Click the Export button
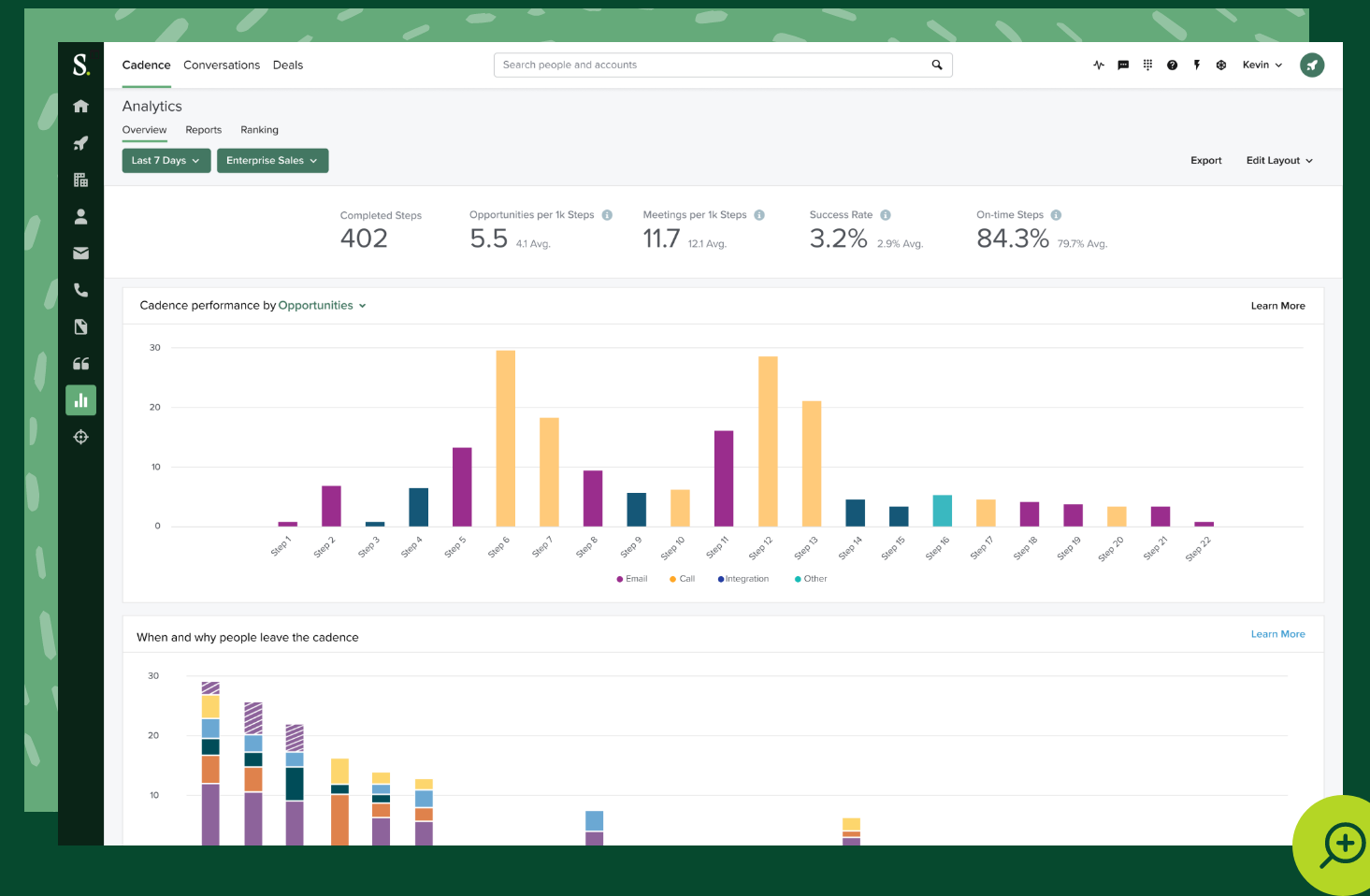The image size is (1370, 896). tap(1205, 161)
